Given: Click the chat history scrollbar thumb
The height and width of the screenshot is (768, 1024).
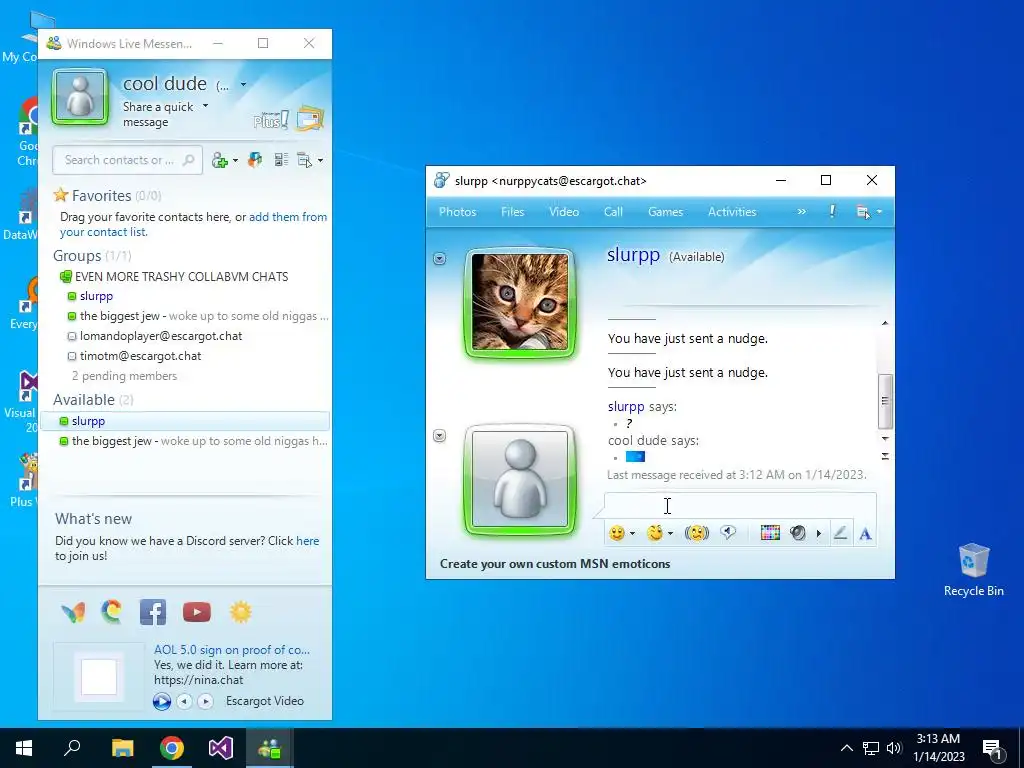Looking at the screenshot, I should pyautogui.click(x=885, y=400).
